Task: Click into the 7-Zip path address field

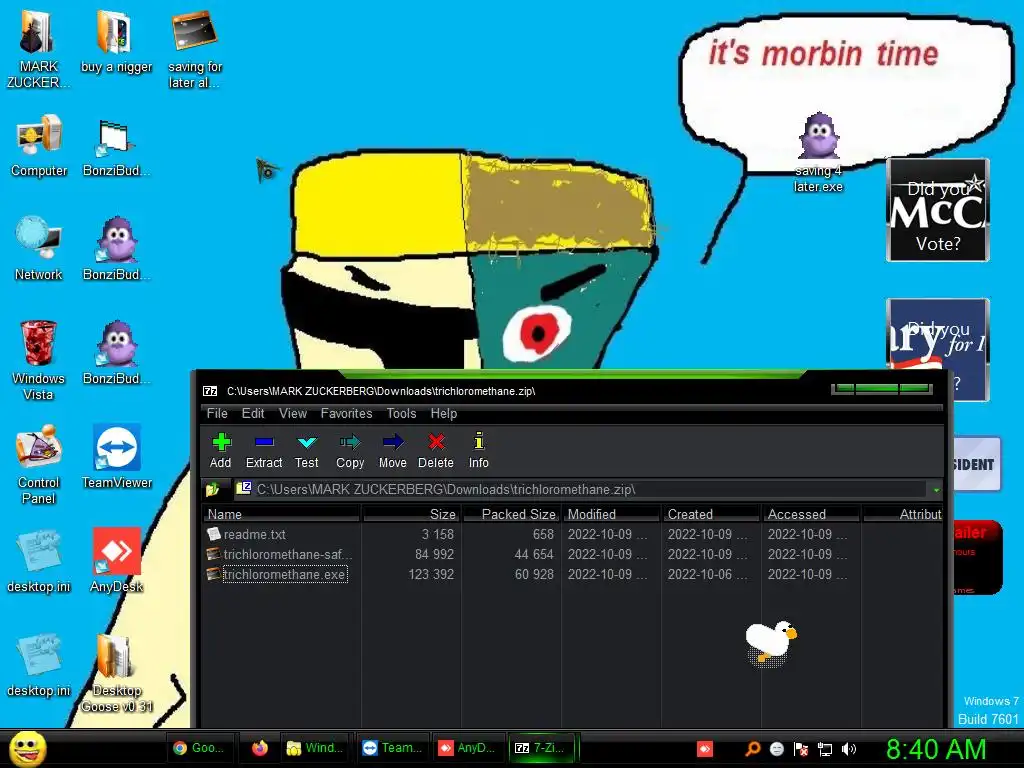Action: (580, 489)
